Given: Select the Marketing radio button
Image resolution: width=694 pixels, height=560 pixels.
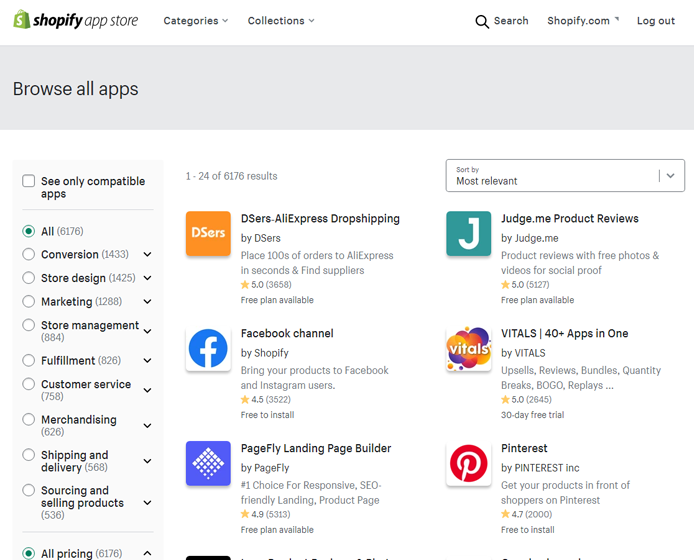Looking at the screenshot, I should click(29, 301).
